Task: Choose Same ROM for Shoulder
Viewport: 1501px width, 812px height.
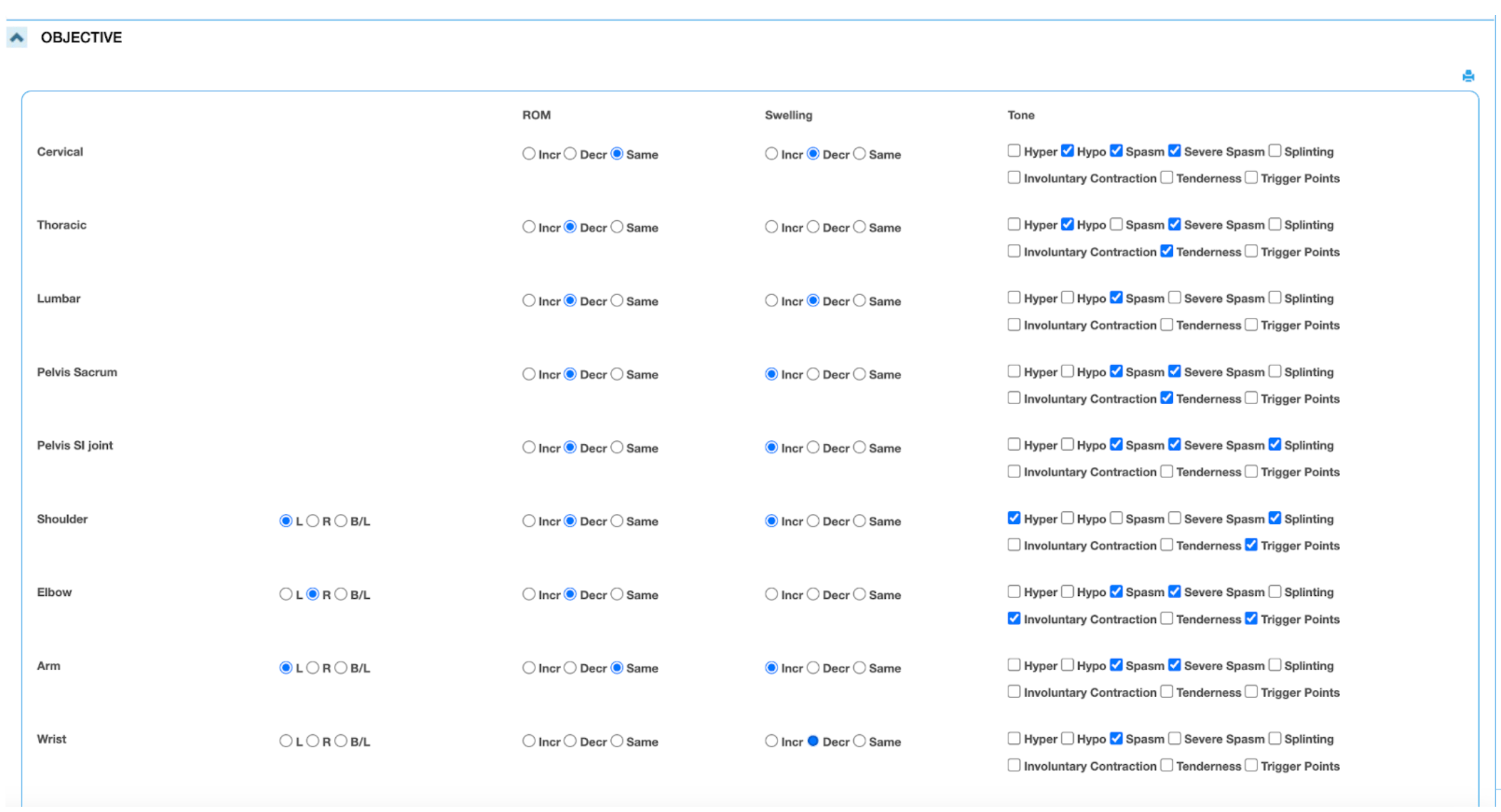Action: click(x=617, y=521)
